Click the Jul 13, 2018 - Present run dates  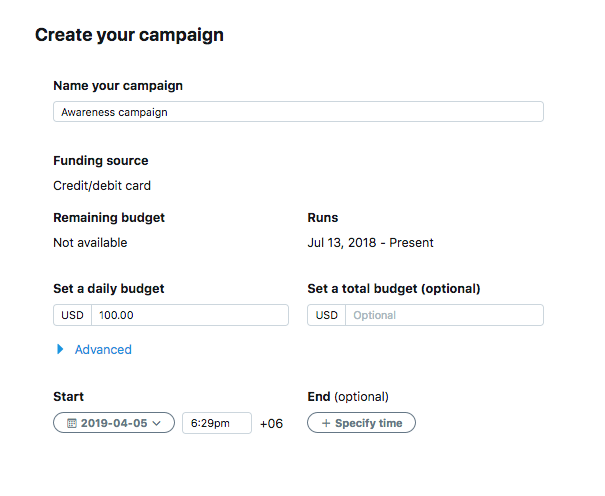(370, 243)
